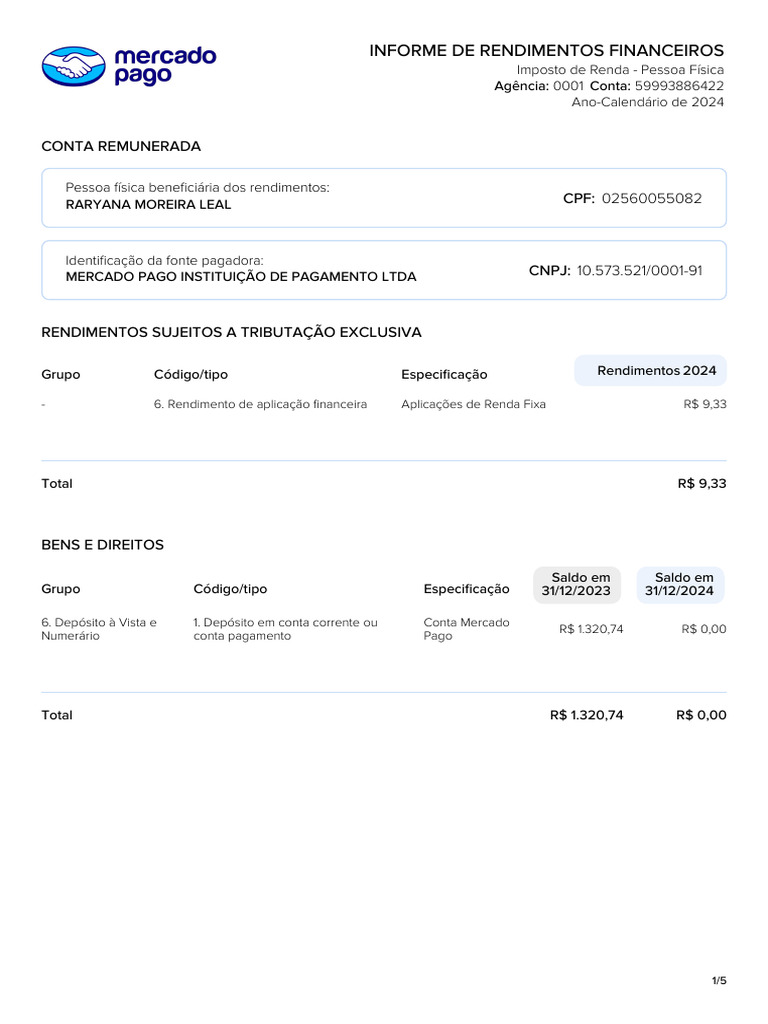Click the Mercado Pago handshake logo
This screenshot has width=768, height=1024.
click(x=73, y=66)
